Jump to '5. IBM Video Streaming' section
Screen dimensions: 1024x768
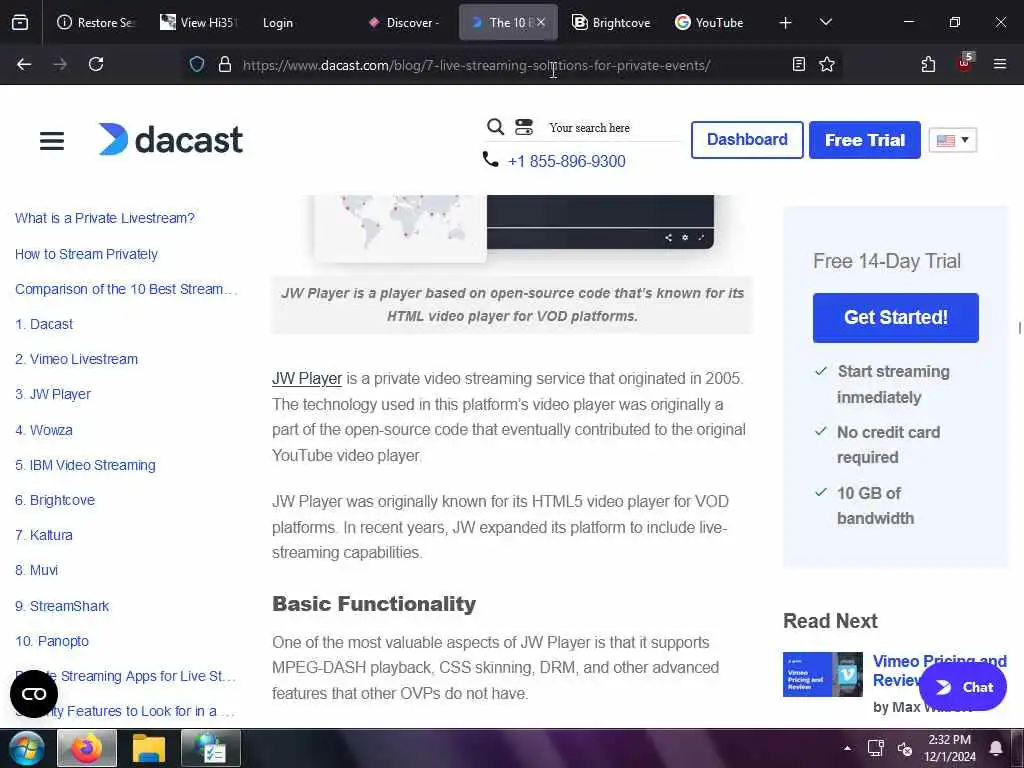click(x=86, y=466)
